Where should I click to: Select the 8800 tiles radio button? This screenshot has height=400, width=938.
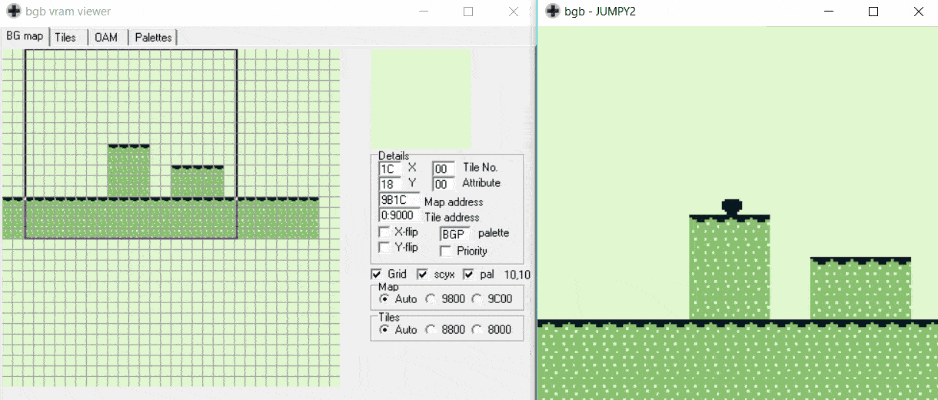click(430, 329)
